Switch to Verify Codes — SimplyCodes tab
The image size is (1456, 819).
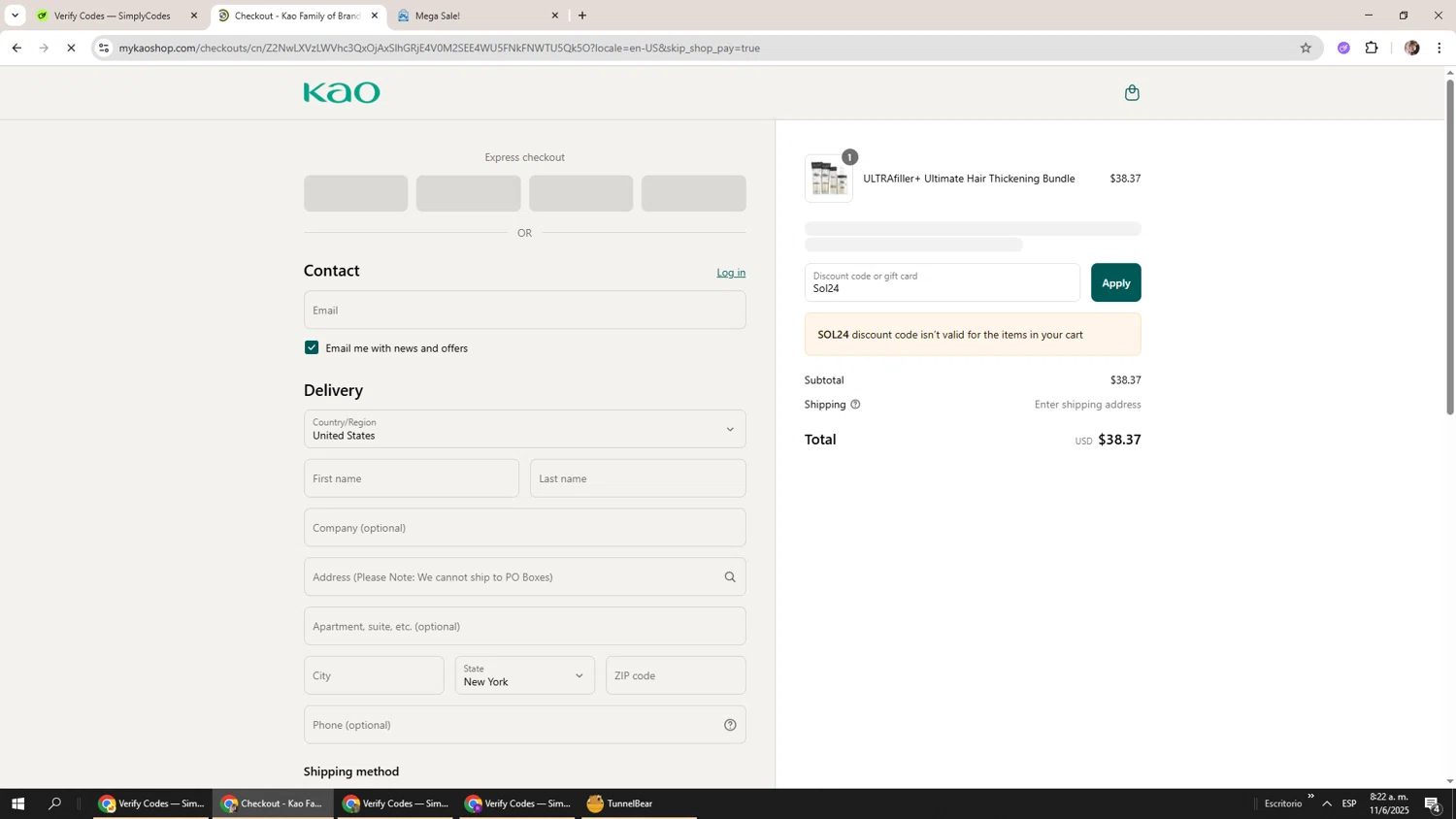(x=113, y=16)
